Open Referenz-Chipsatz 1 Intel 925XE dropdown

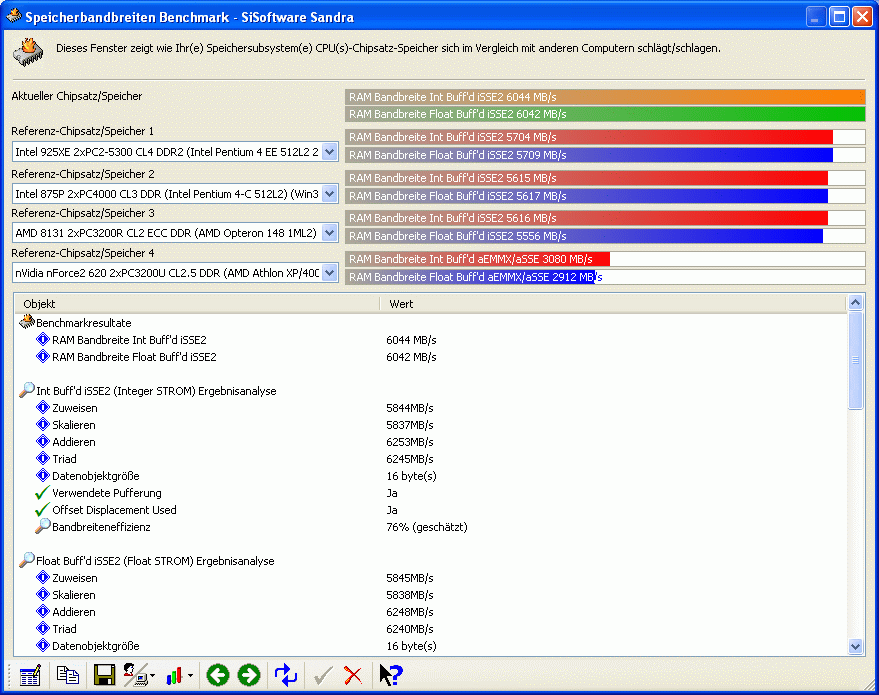[330, 152]
